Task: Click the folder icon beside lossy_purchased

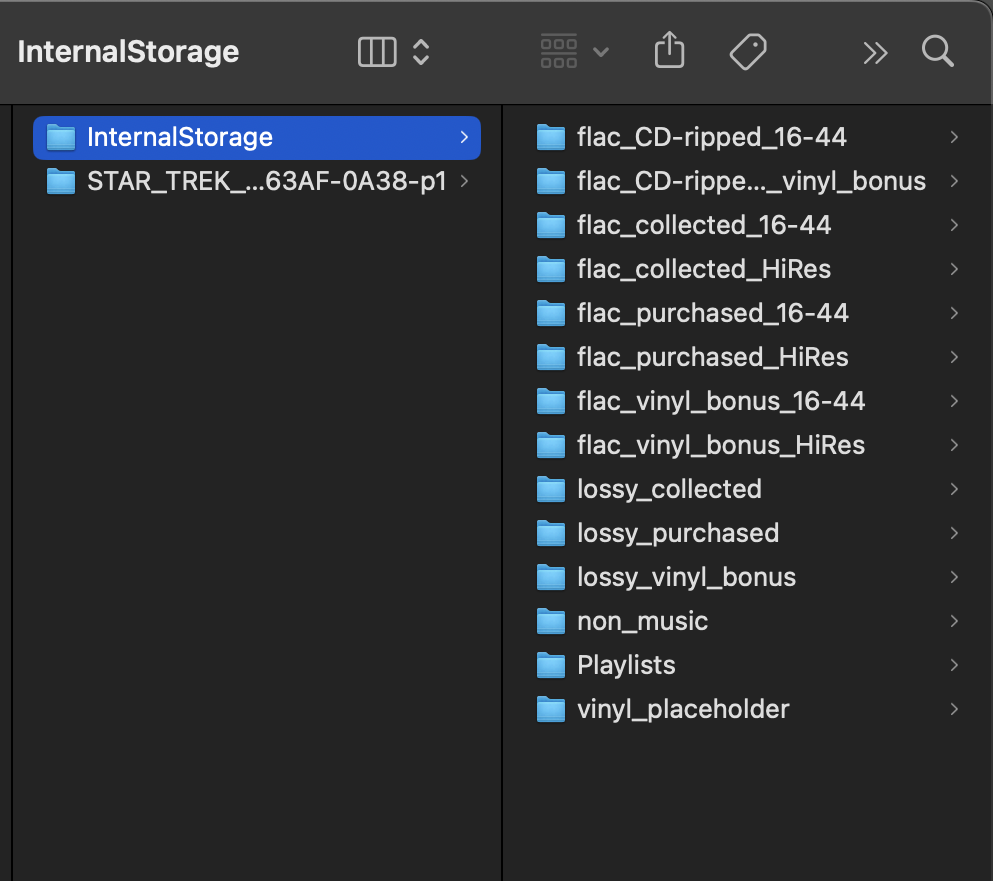Action: [551, 533]
